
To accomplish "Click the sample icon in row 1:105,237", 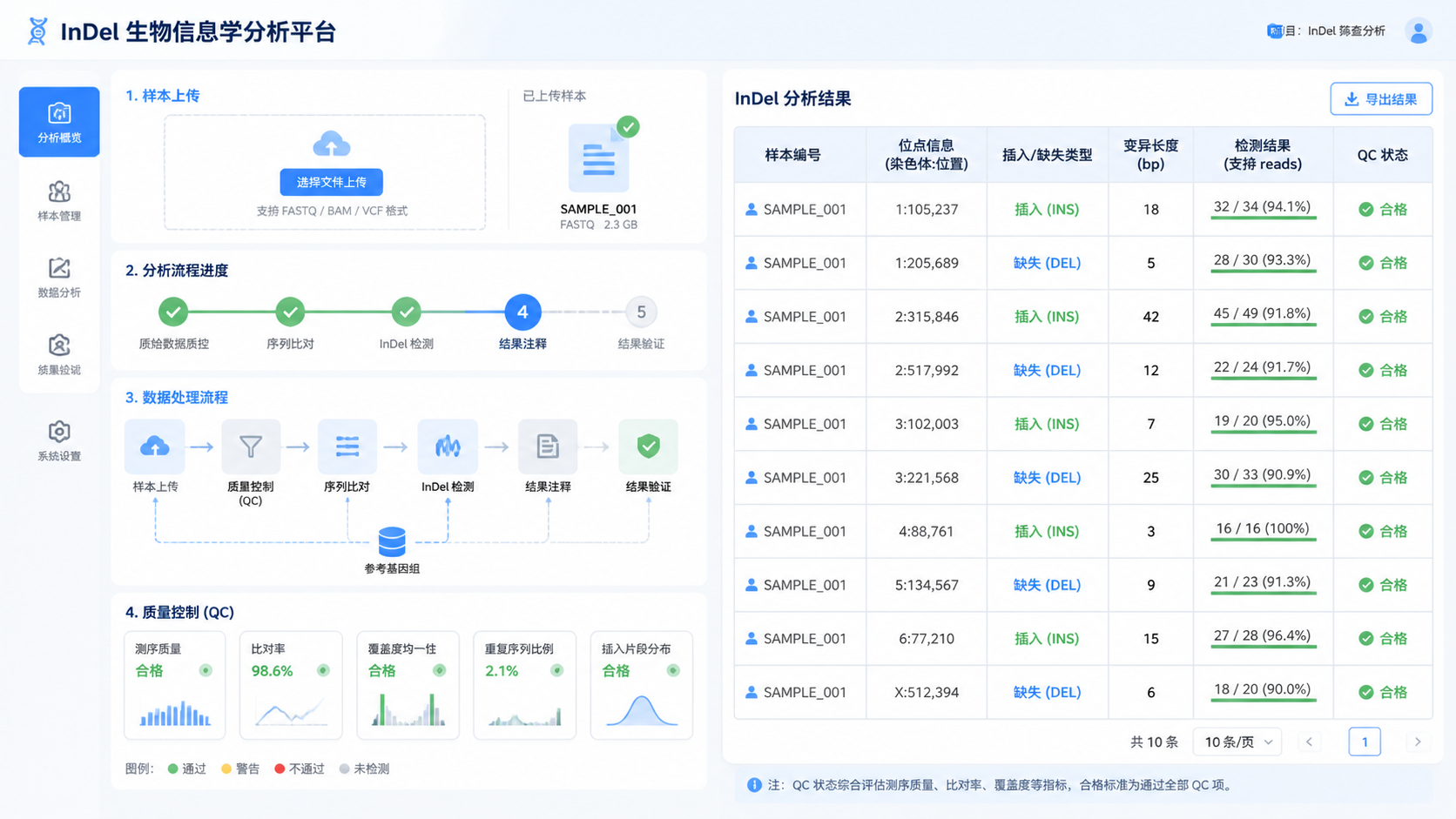I will coord(751,209).
